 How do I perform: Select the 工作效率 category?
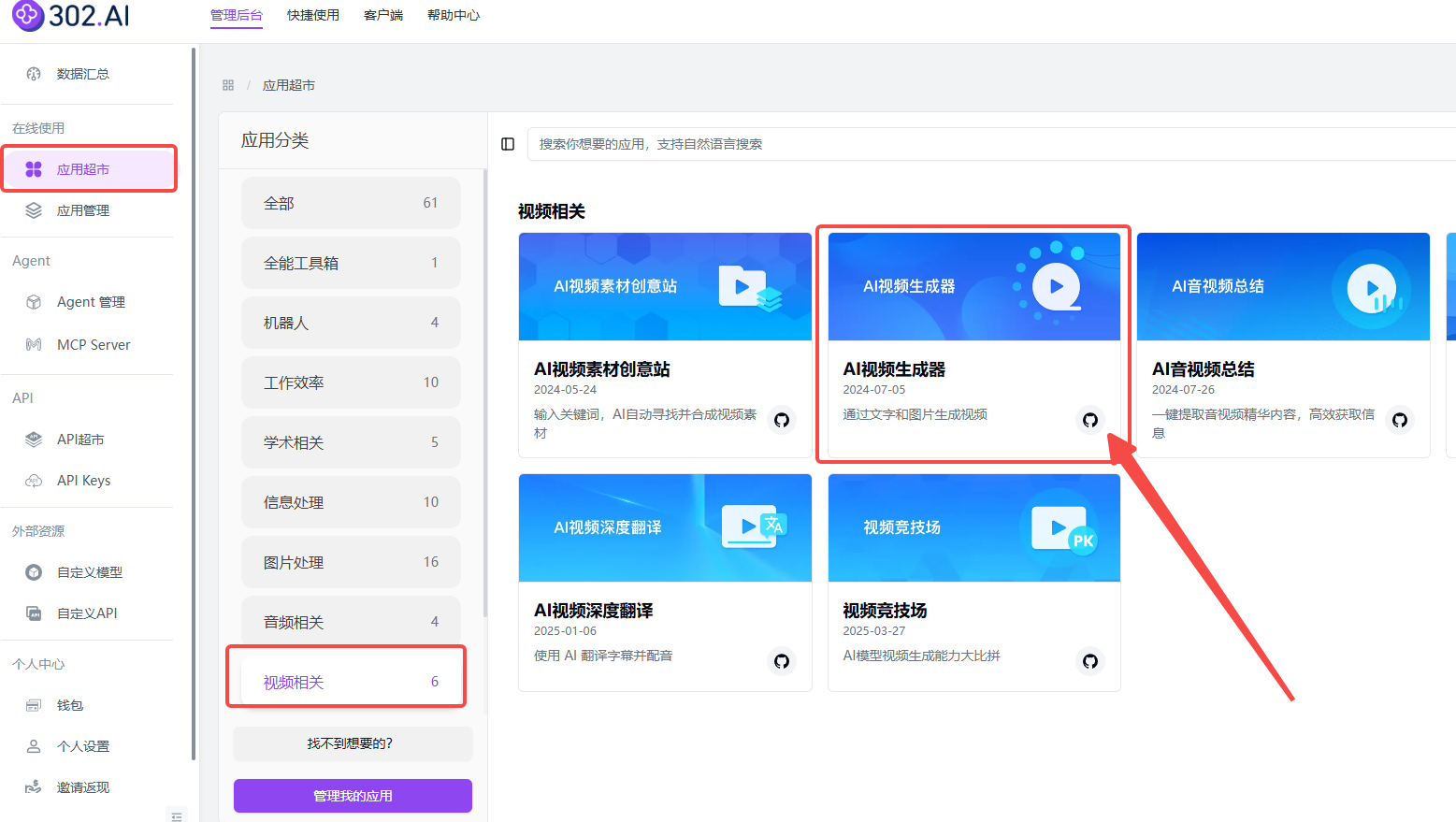(x=351, y=382)
